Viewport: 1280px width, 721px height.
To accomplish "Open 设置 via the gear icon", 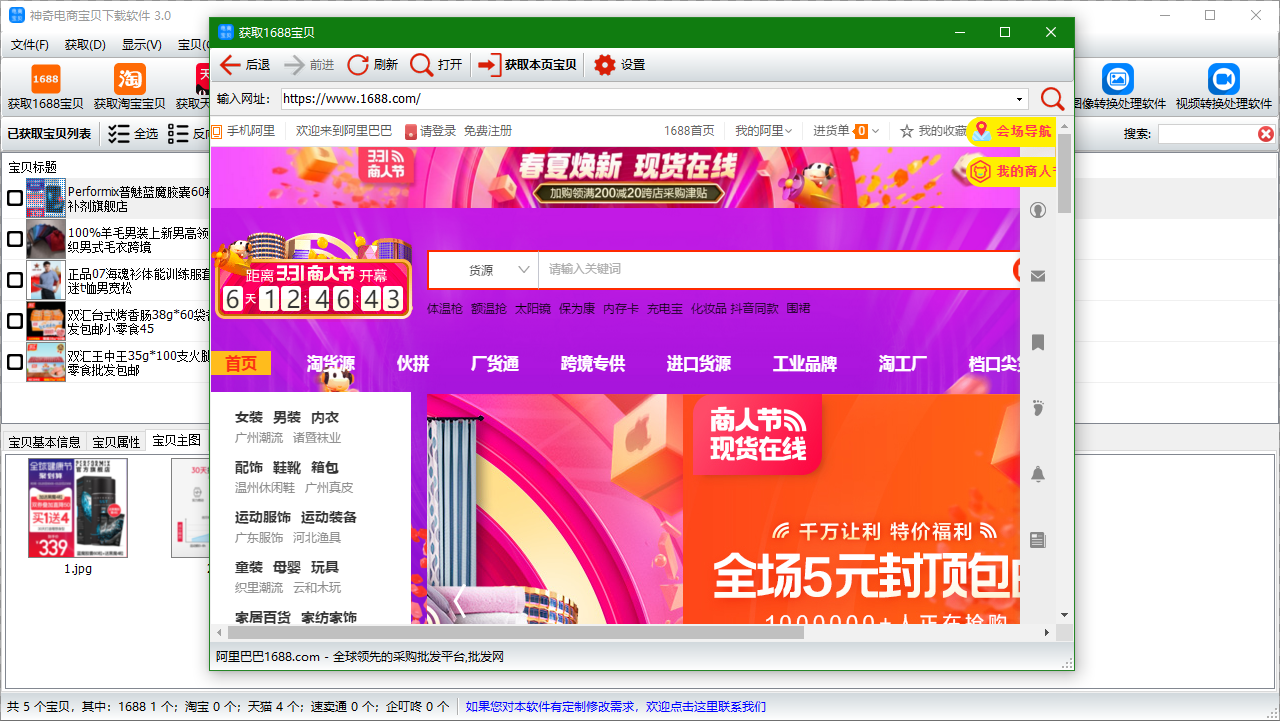I will [x=604, y=64].
